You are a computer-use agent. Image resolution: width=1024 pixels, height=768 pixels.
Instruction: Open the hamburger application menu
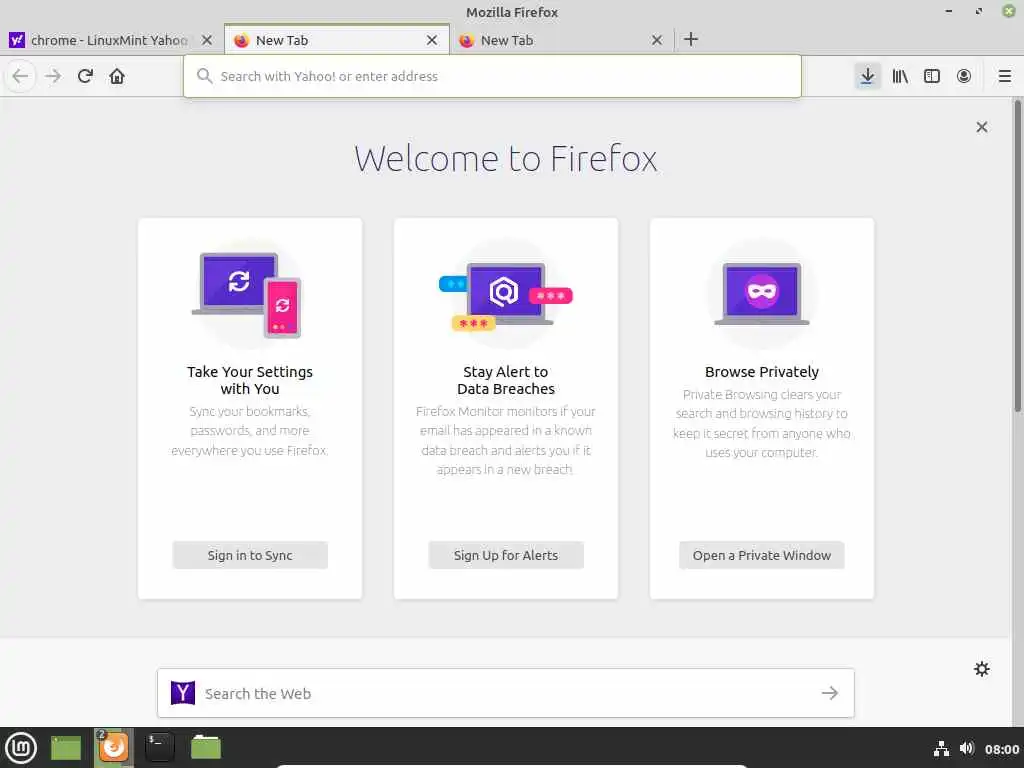(x=1004, y=76)
